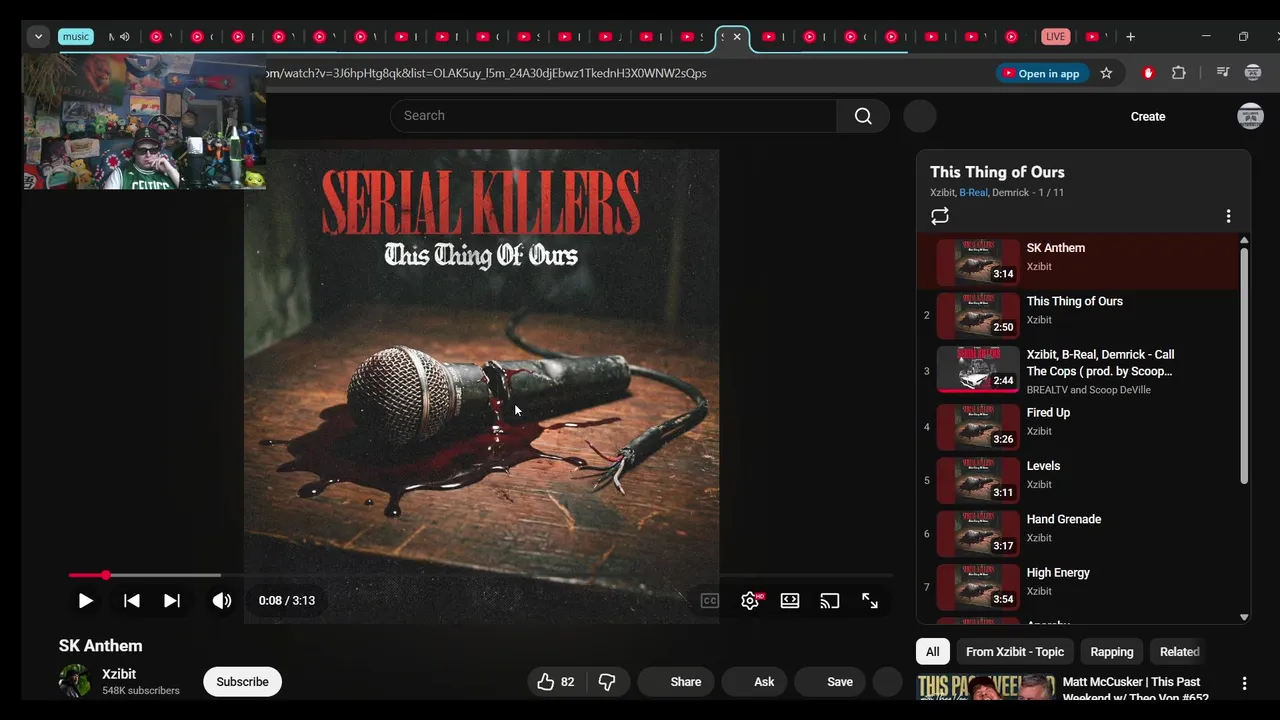
Task: Enter fullscreen mode on the player
Action: [870, 601]
